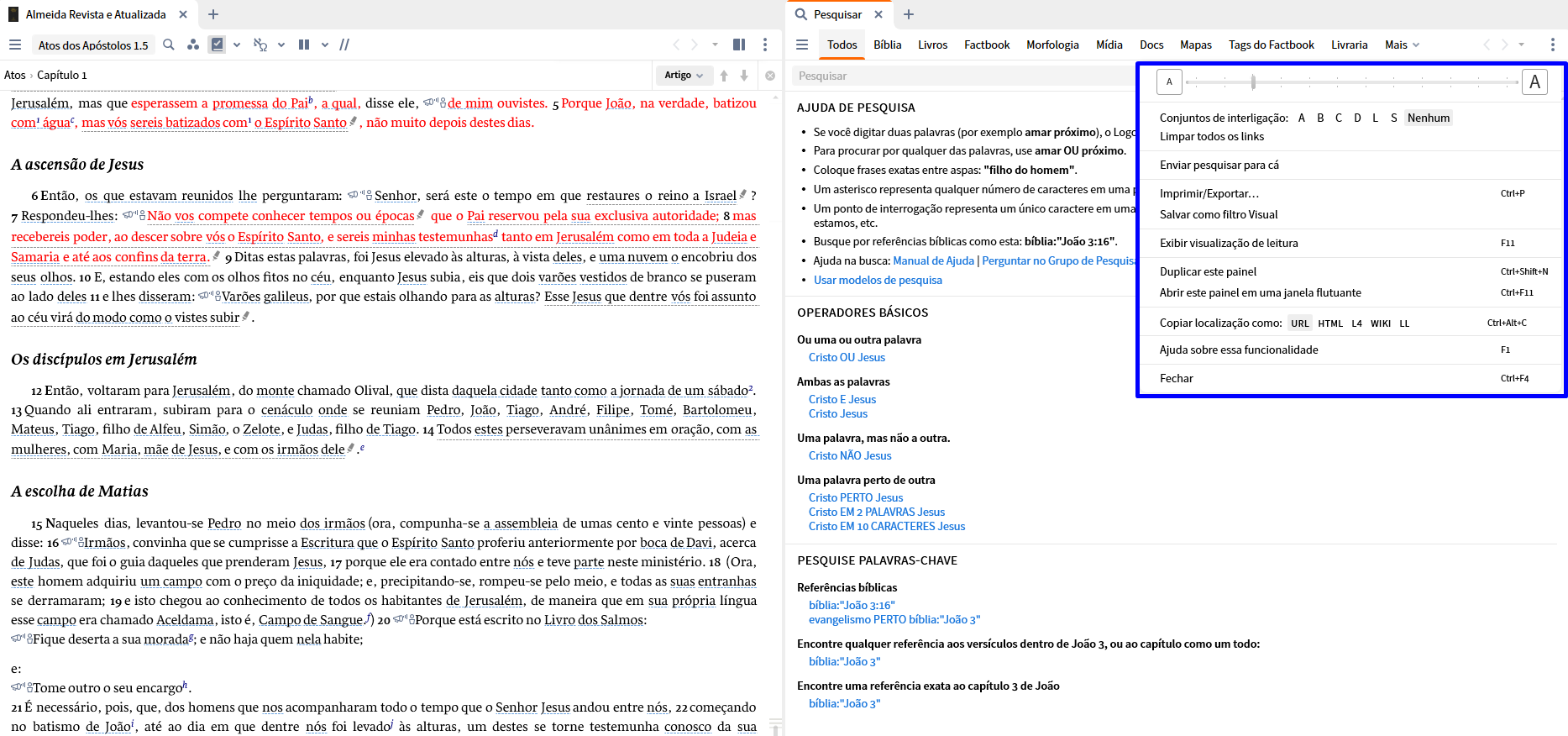The height and width of the screenshot is (736, 1568).
Task: Select the Nenhum link set option
Action: click(1429, 118)
